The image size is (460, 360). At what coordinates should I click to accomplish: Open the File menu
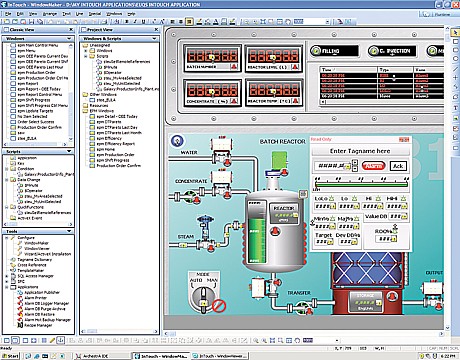click(x=8, y=14)
